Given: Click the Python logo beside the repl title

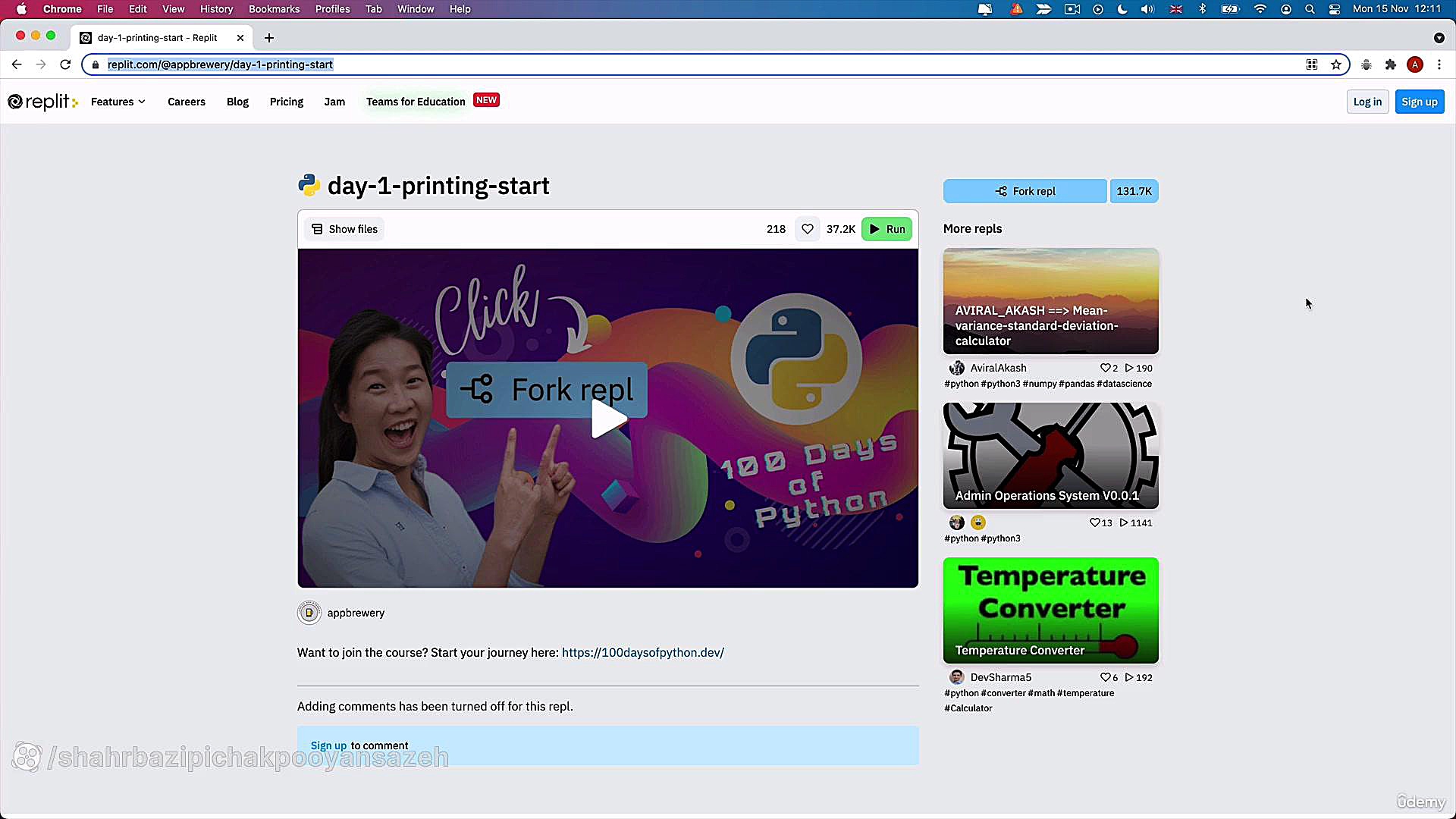Looking at the screenshot, I should coord(309,185).
